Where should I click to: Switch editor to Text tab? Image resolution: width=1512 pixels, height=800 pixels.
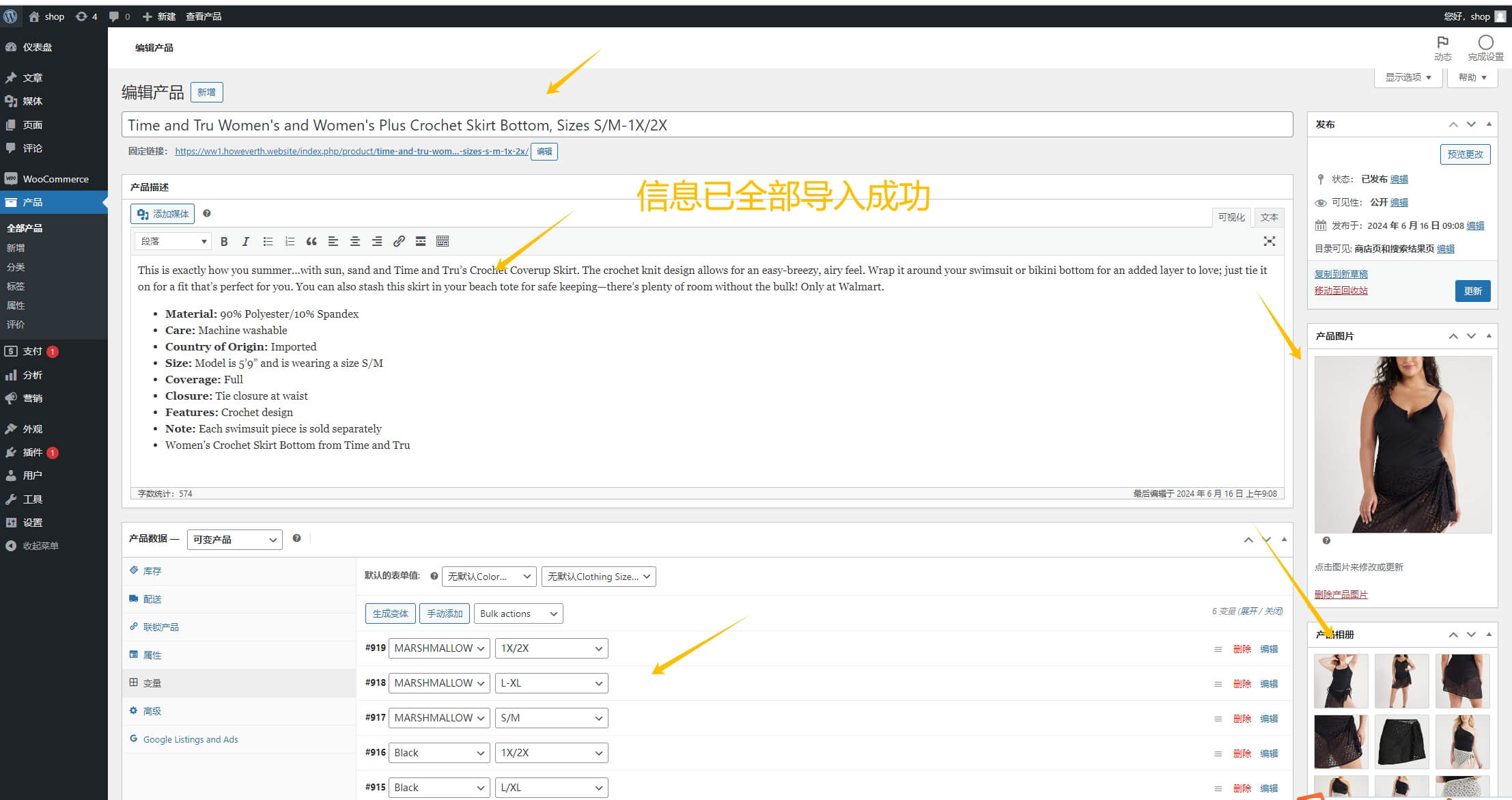(1269, 217)
